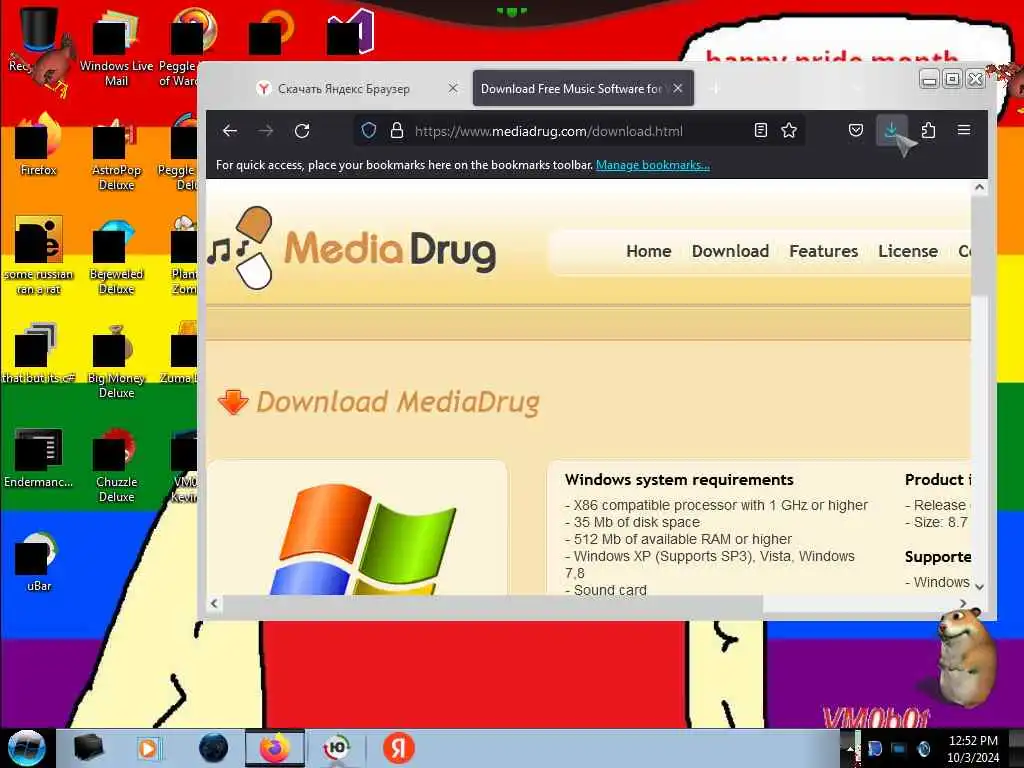Open the shield tracking protection icon
This screenshot has height=768, width=1024.
[369, 131]
